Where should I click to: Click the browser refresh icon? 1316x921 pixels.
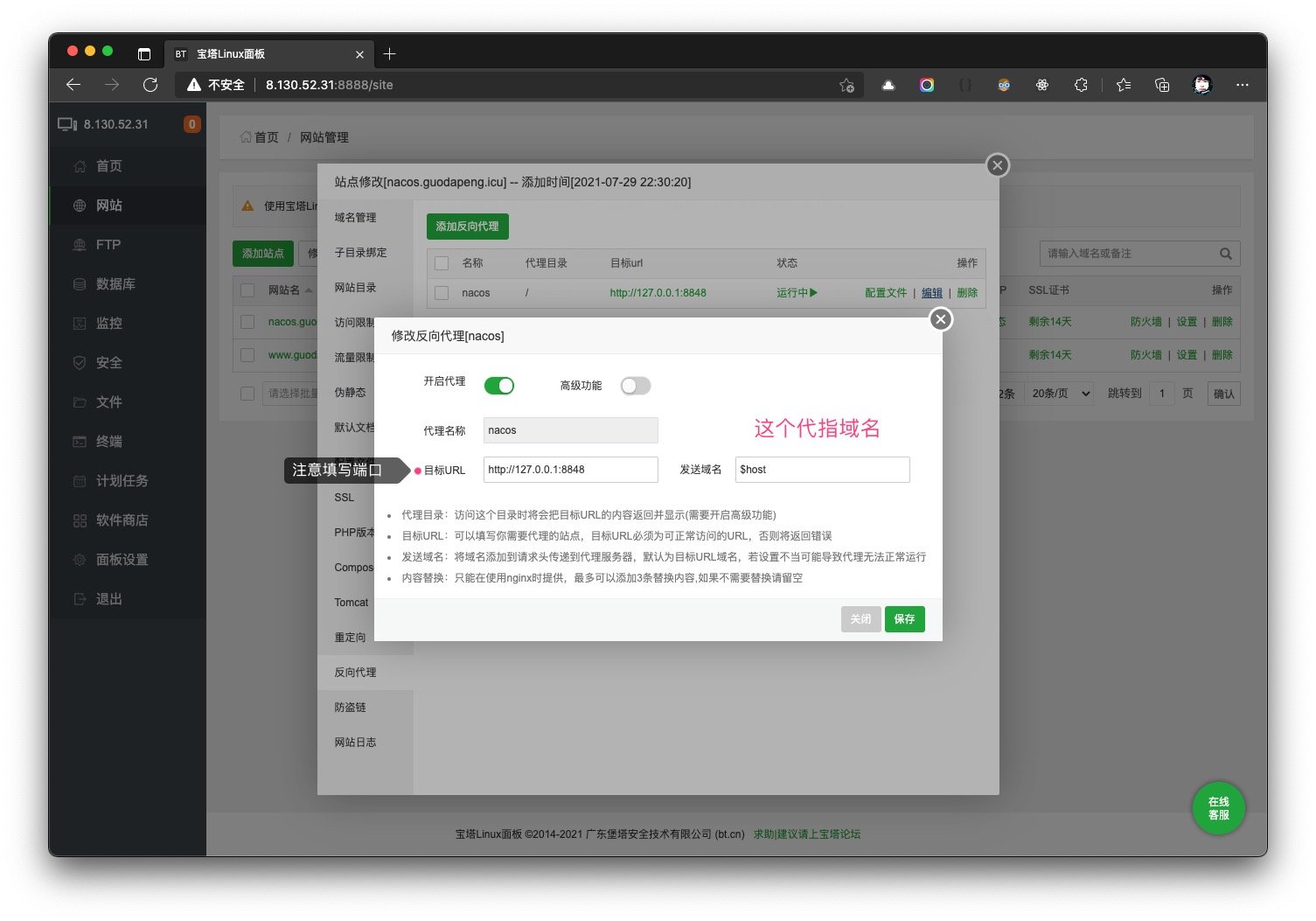pyautogui.click(x=150, y=85)
